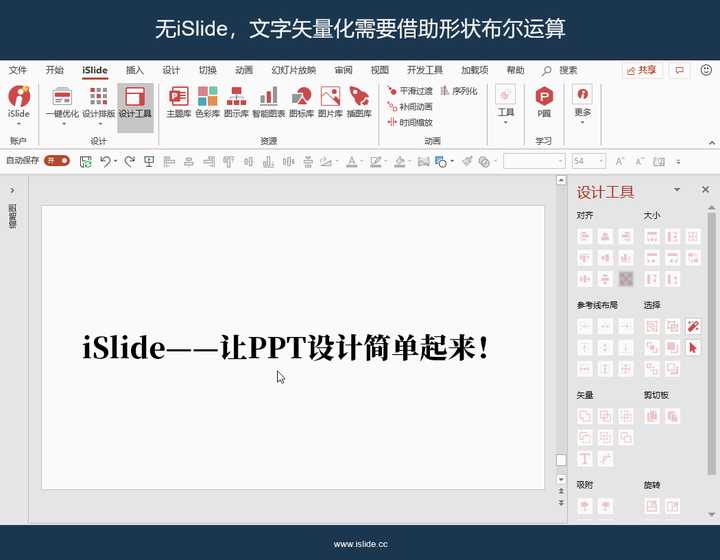Open the 插图库 illustration library
Image resolution: width=720 pixels, height=560 pixels.
359,102
